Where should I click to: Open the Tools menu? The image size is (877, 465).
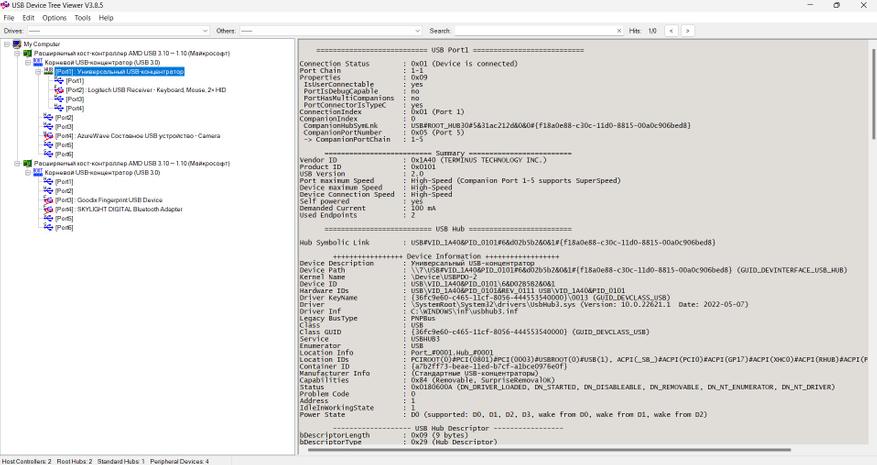click(83, 18)
